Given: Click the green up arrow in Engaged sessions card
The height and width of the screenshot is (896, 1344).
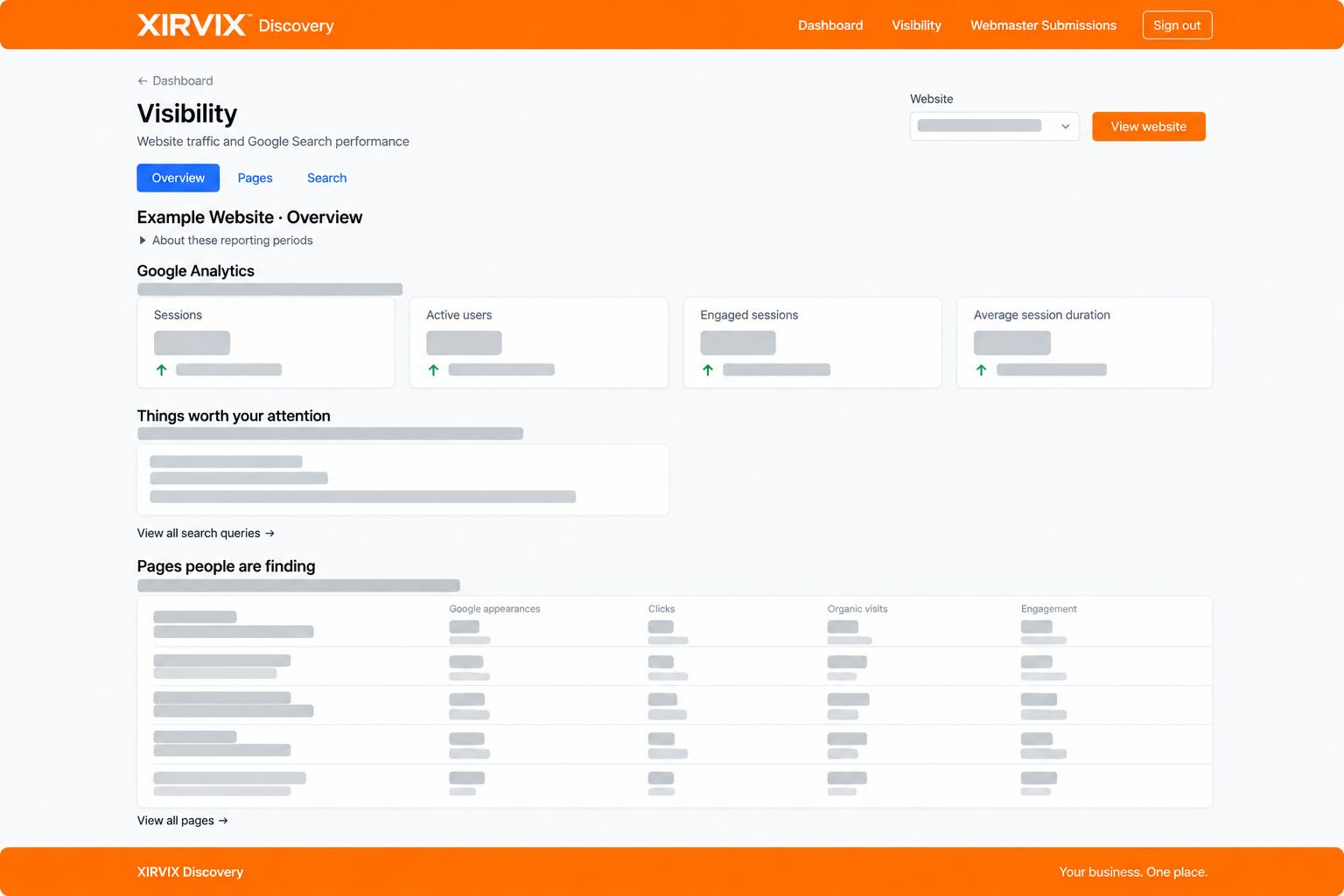Looking at the screenshot, I should (x=708, y=370).
